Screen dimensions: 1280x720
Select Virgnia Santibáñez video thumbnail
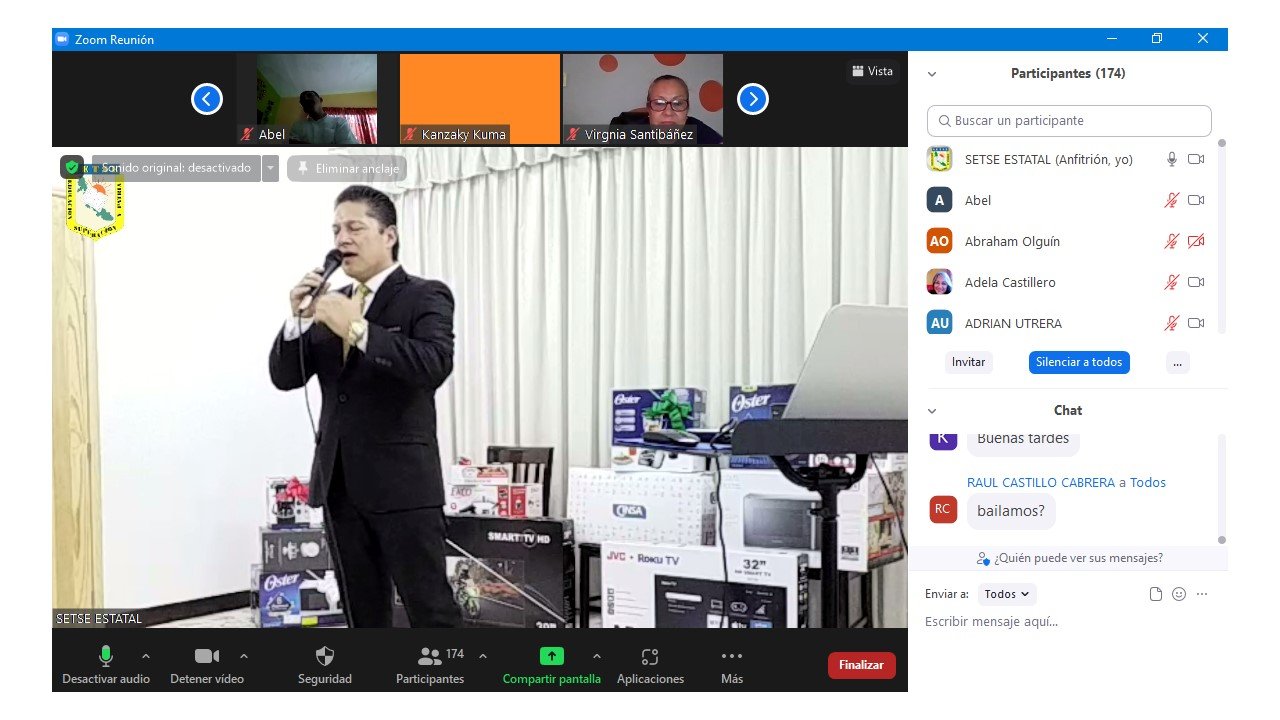tap(643, 99)
